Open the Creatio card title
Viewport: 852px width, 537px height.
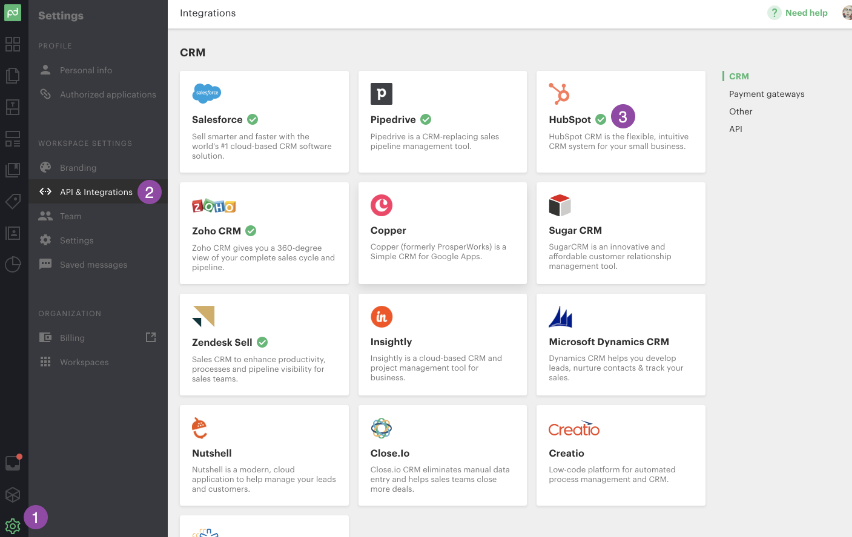(566, 453)
